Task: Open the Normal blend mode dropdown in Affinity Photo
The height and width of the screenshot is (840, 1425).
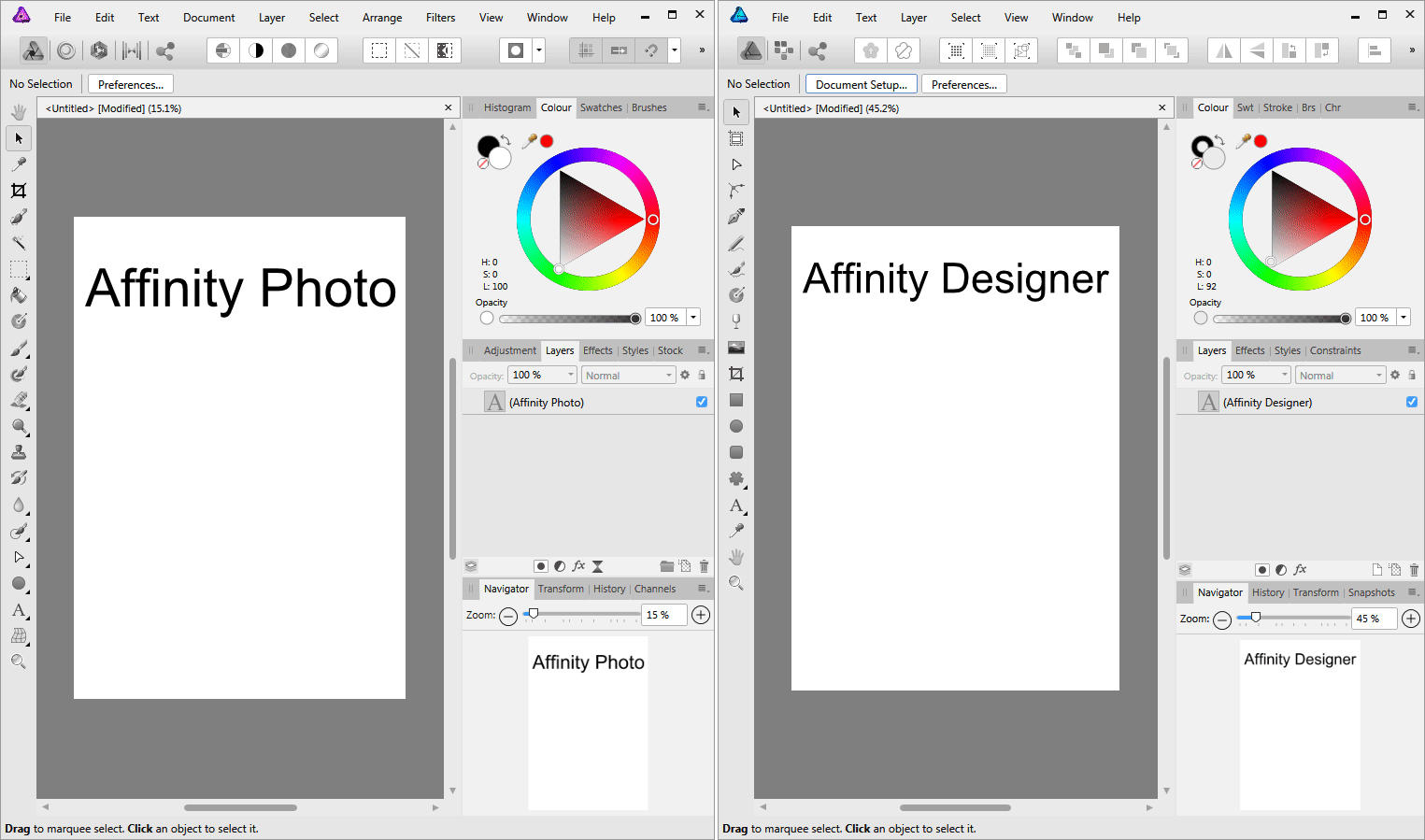Action: tap(627, 374)
